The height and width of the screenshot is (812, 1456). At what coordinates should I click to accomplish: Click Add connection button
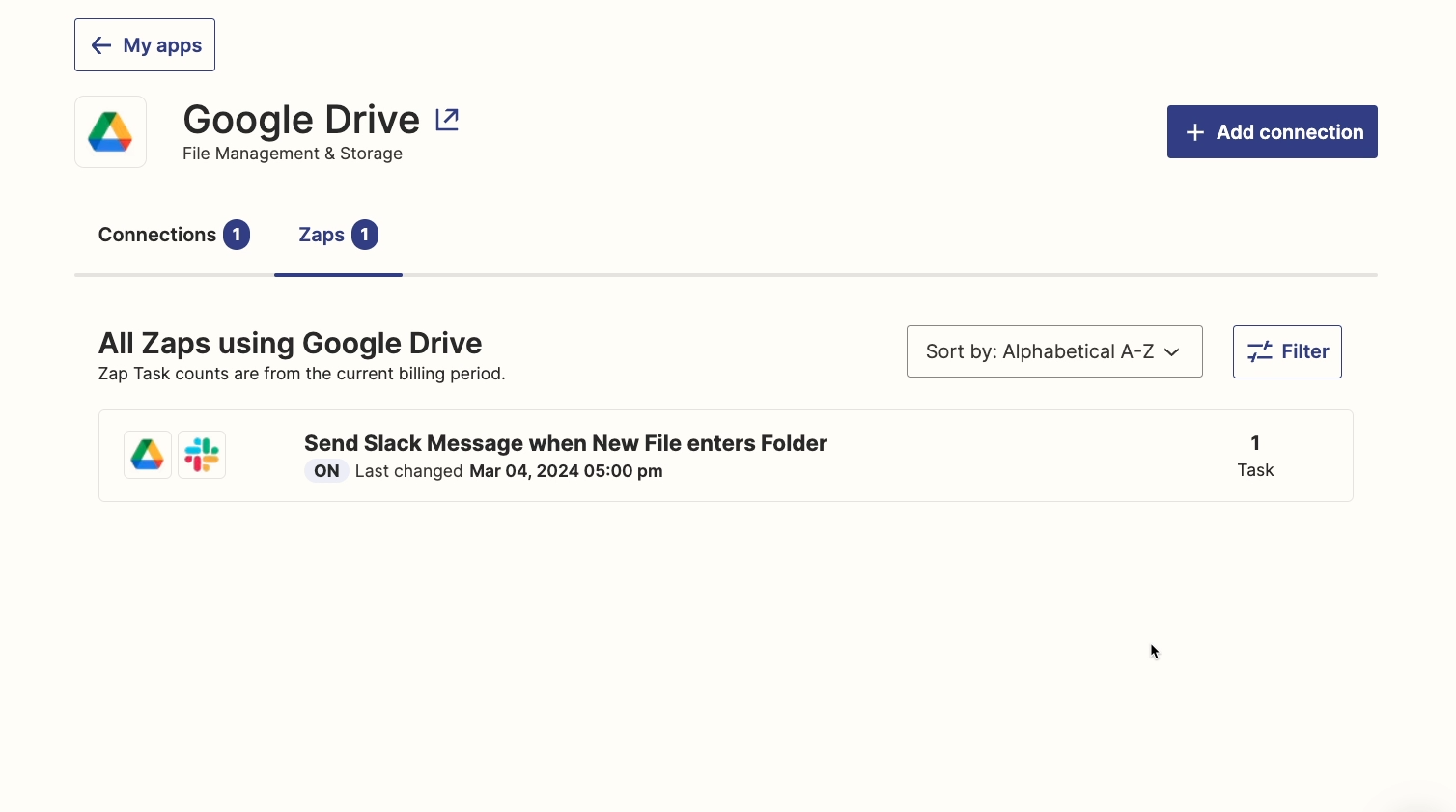1272,132
